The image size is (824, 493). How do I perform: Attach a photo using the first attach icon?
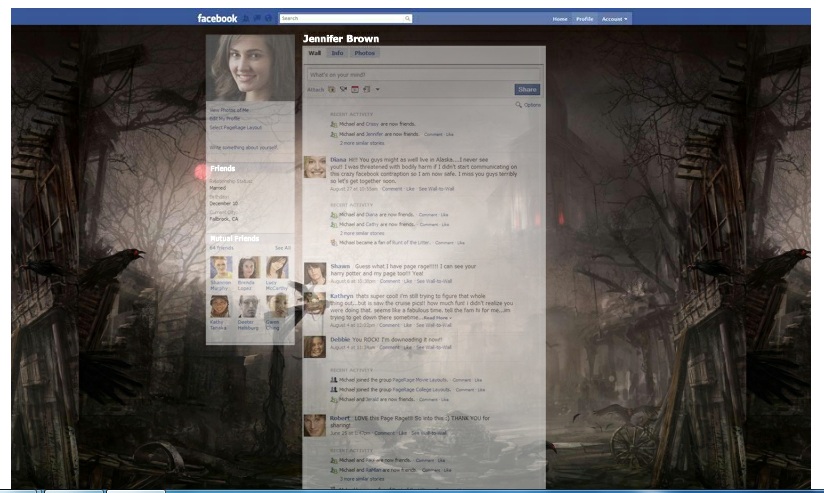coord(332,89)
